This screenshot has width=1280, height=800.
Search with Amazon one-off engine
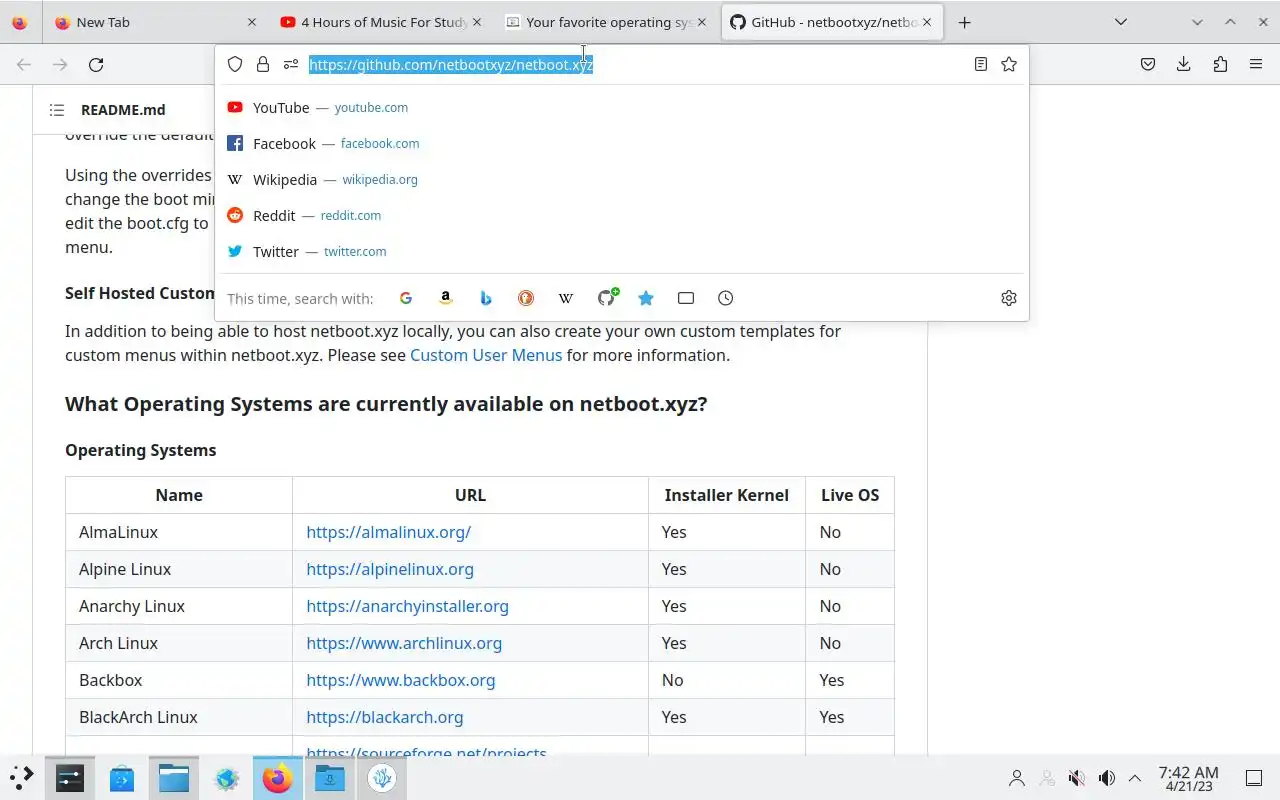446,298
